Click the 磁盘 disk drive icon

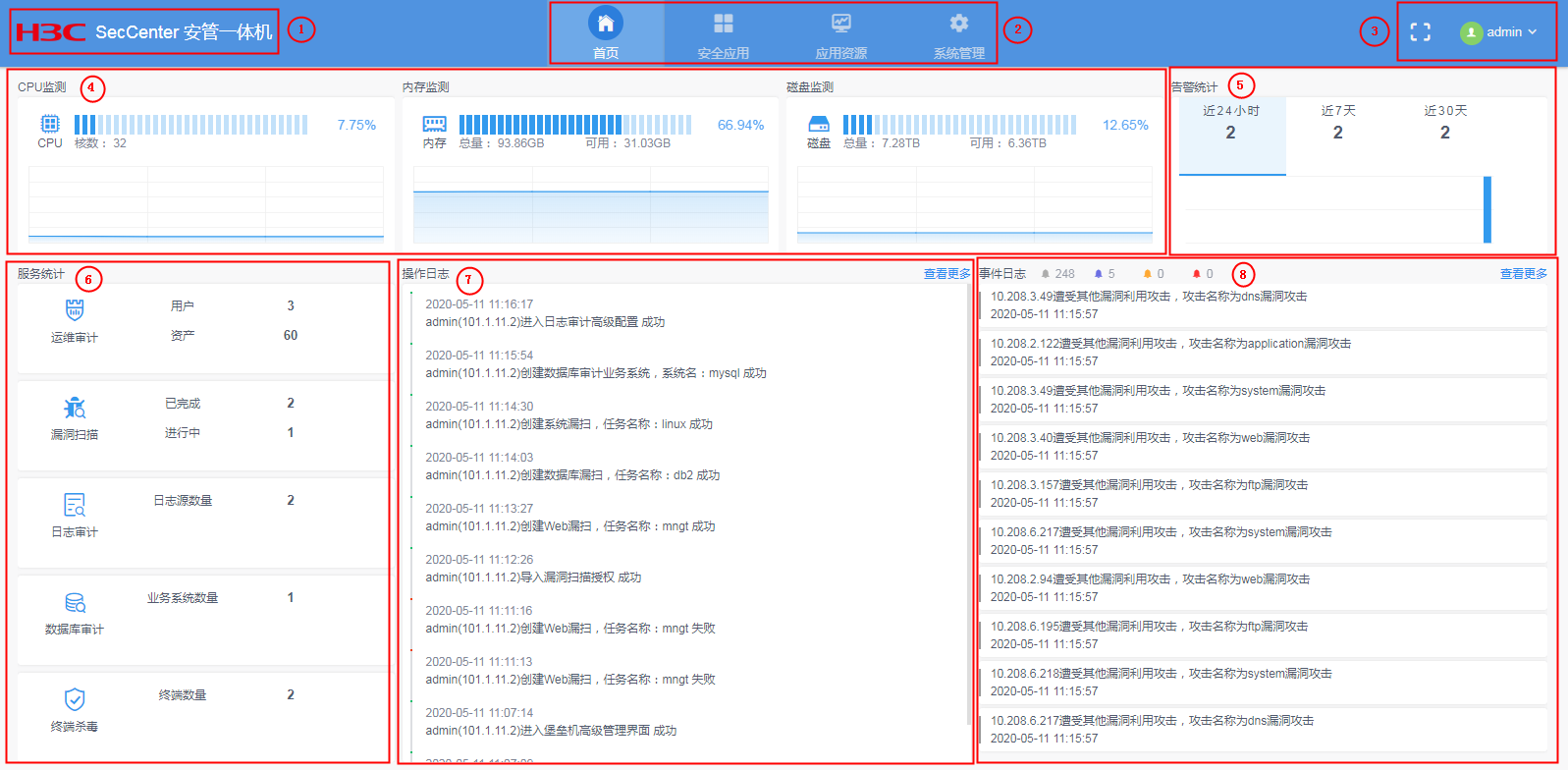(x=819, y=124)
